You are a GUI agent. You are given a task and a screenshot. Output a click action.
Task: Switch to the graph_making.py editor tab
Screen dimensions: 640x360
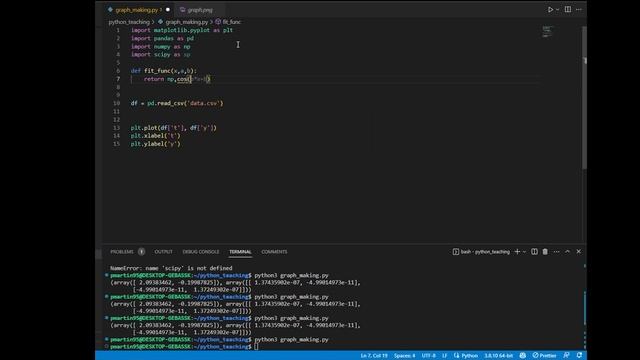click(x=136, y=10)
